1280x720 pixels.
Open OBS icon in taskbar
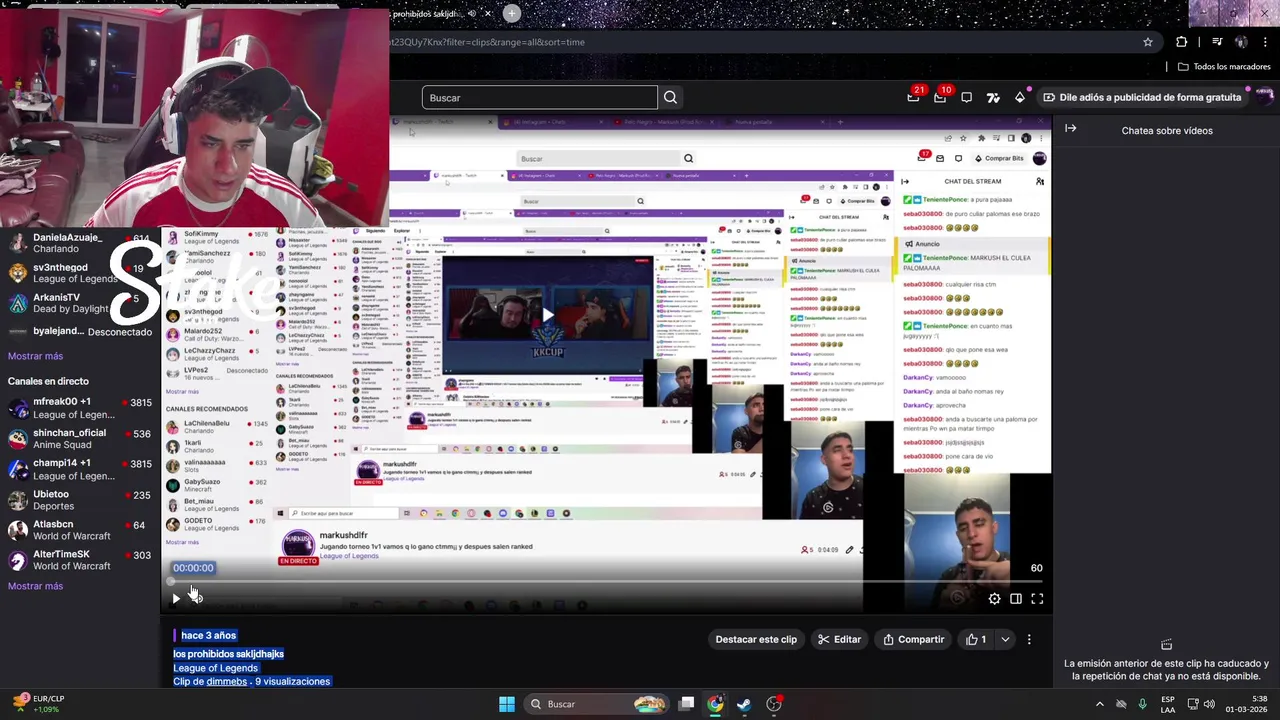pyautogui.click(x=774, y=704)
